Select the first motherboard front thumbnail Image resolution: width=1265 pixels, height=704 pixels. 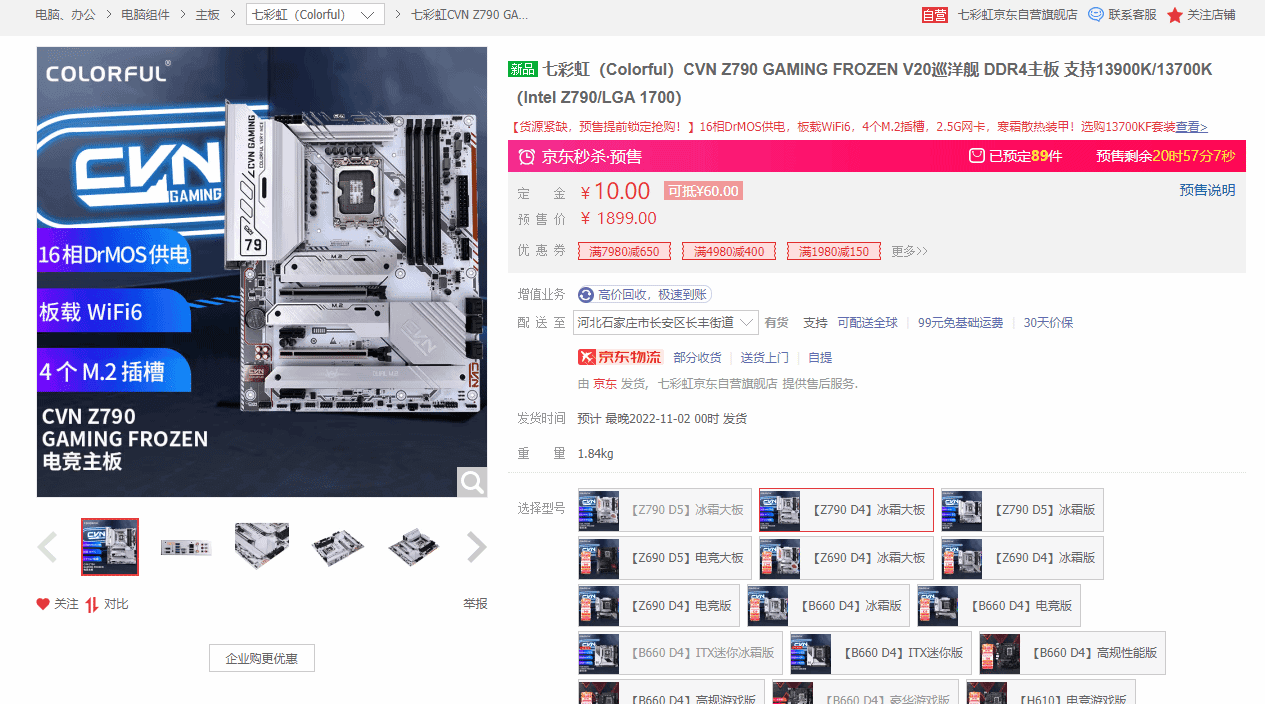pyautogui.click(x=110, y=547)
